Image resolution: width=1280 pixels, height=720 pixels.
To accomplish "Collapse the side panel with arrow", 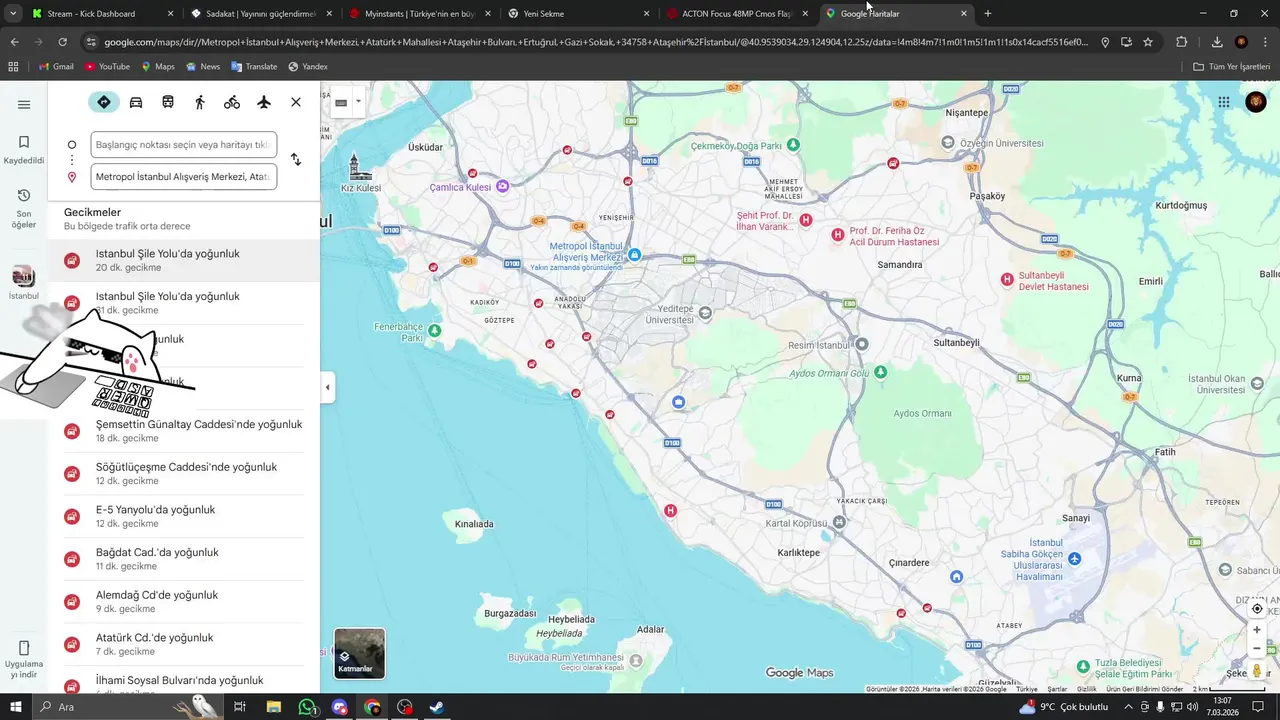I will click(327, 387).
